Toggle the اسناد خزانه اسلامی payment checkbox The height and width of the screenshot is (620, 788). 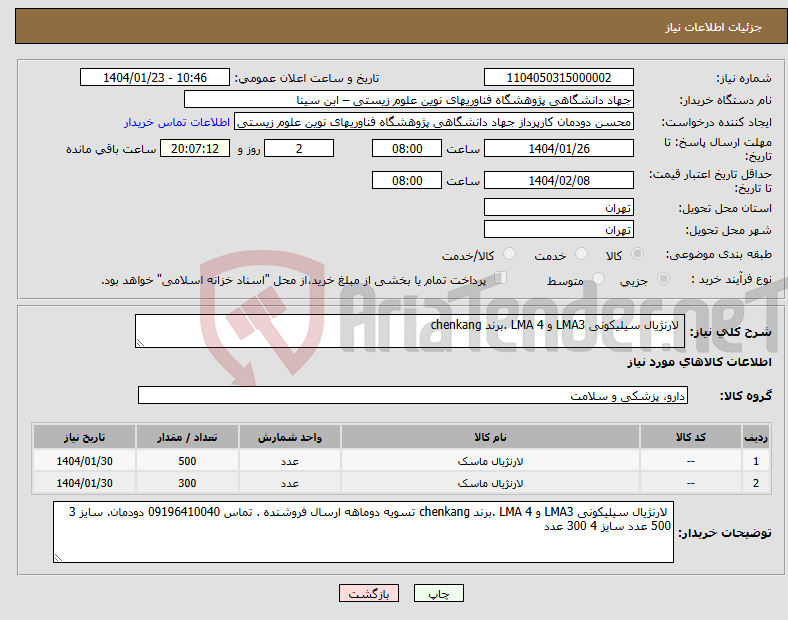coord(501,278)
